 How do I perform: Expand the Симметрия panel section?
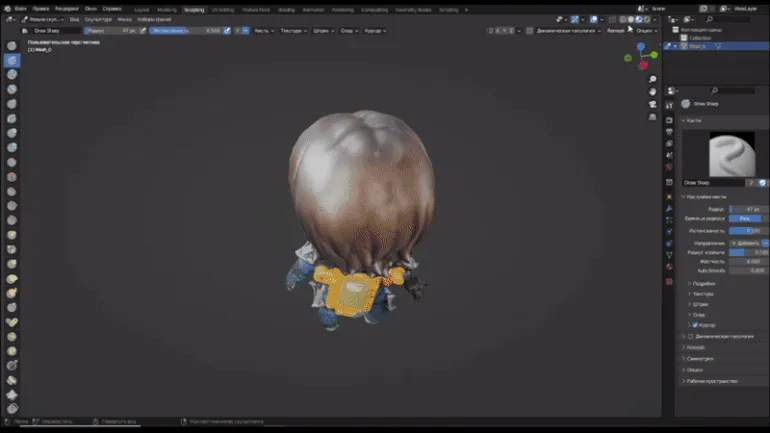tap(699, 358)
